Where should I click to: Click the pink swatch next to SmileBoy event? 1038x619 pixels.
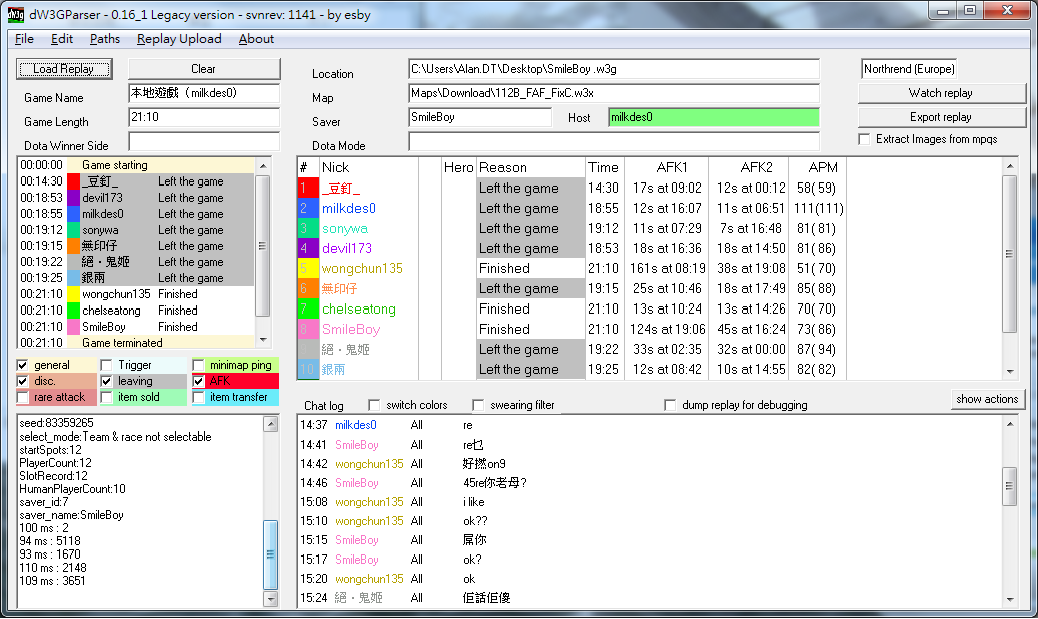coord(73,327)
